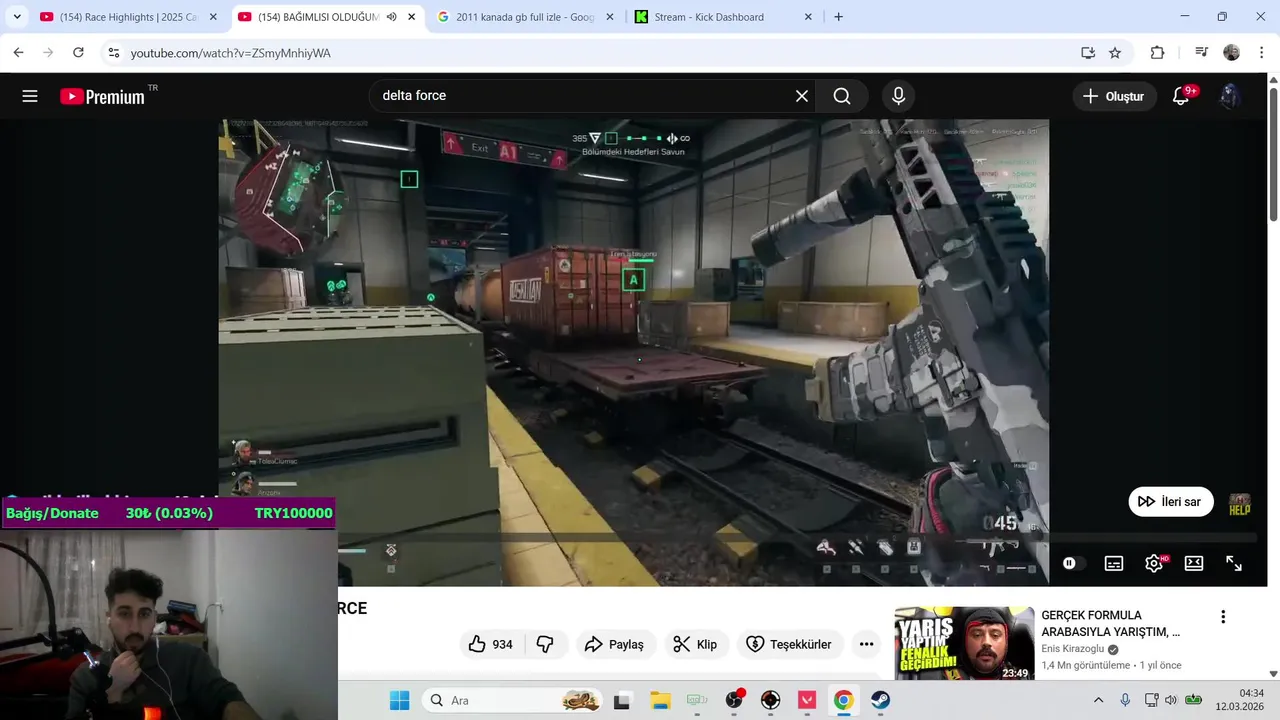
Task: Show hidden system tray icons
Action: (x=1098, y=700)
